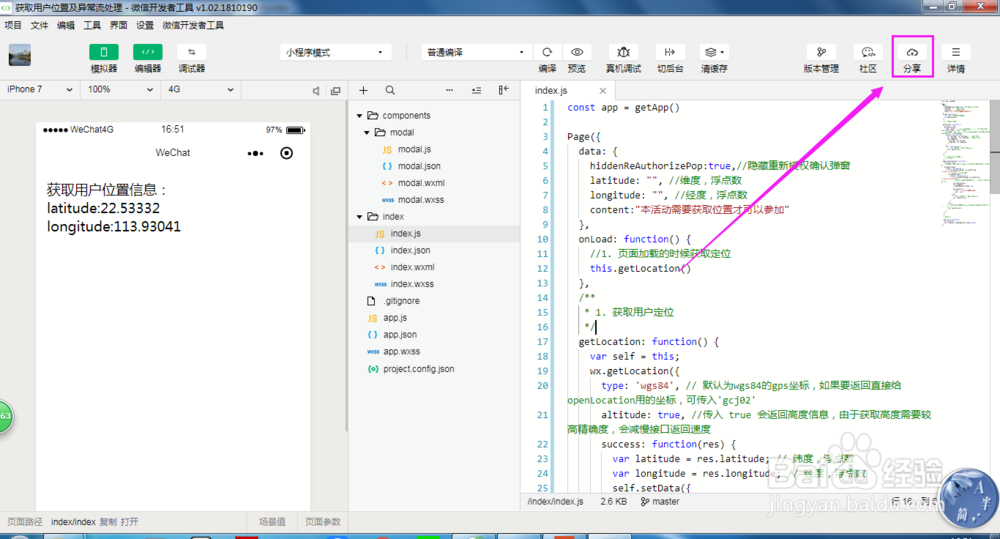The image size is (1000, 539).
Task: Open modal.json in the file tree
Action: pyautogui.click(x=418, y=166)
